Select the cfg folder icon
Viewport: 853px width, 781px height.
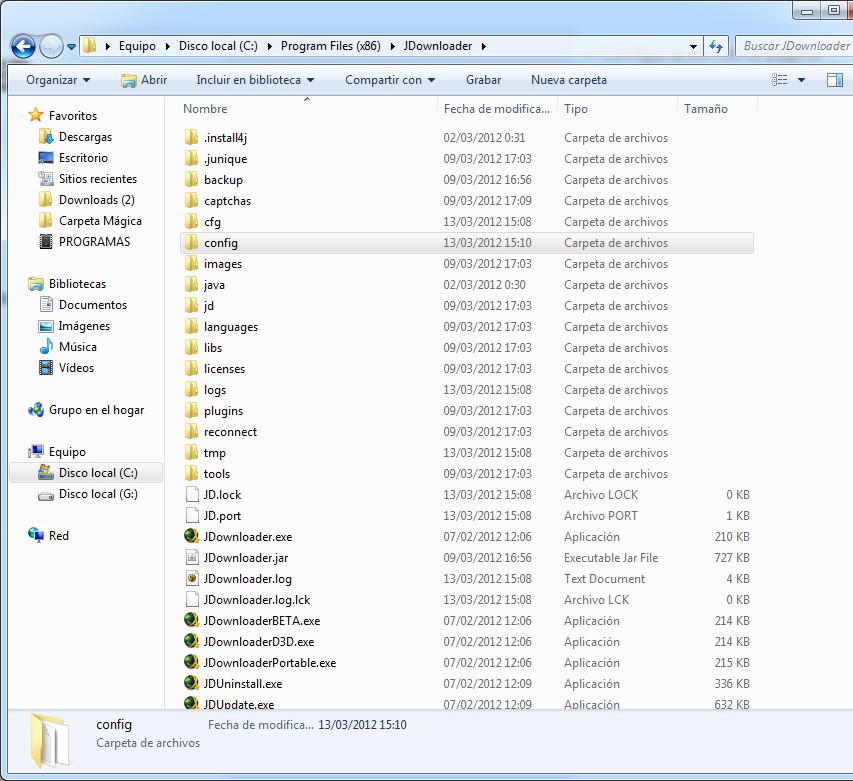(191, 221)
